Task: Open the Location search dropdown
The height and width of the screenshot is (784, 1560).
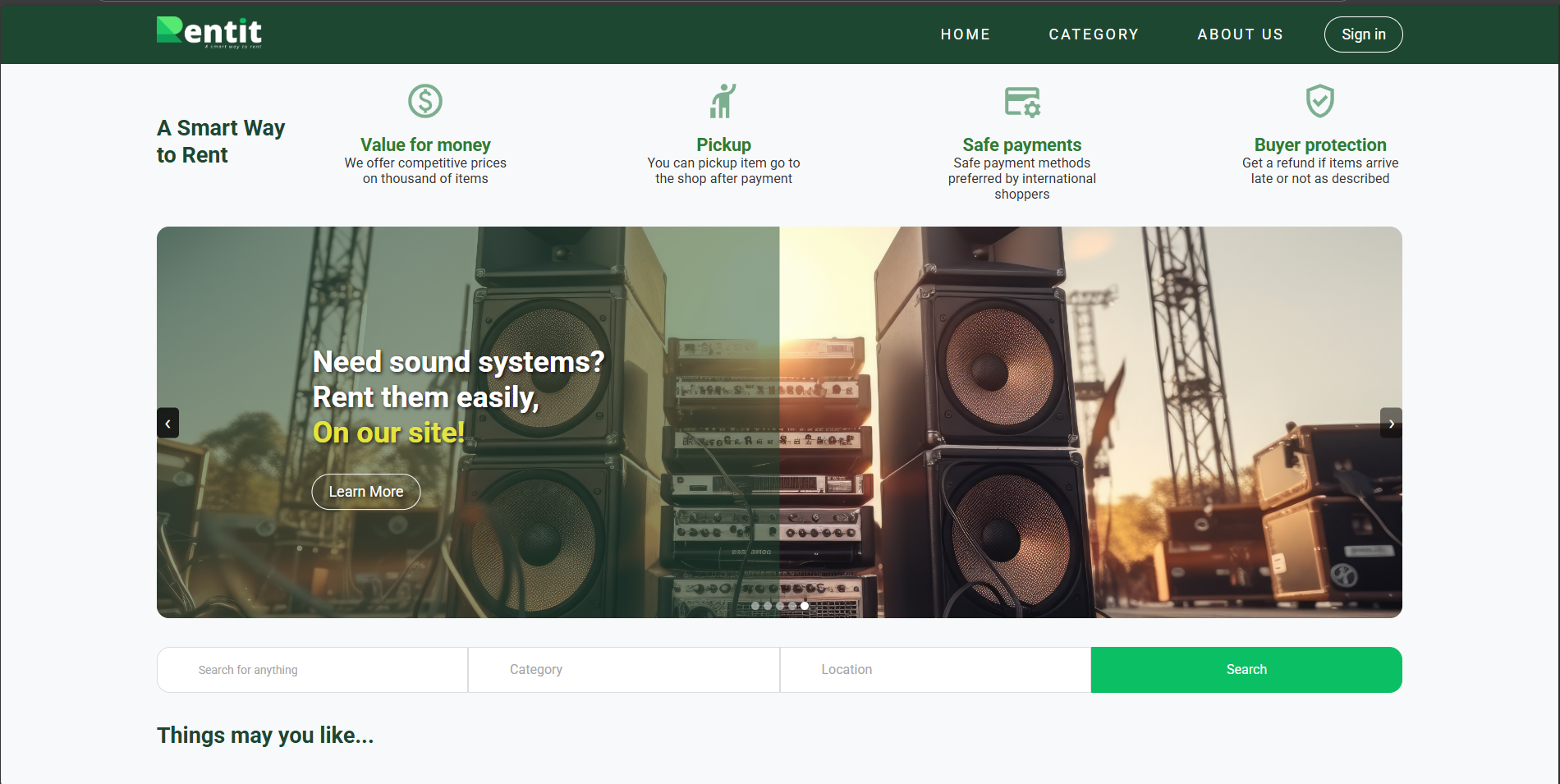Action: 934,670
